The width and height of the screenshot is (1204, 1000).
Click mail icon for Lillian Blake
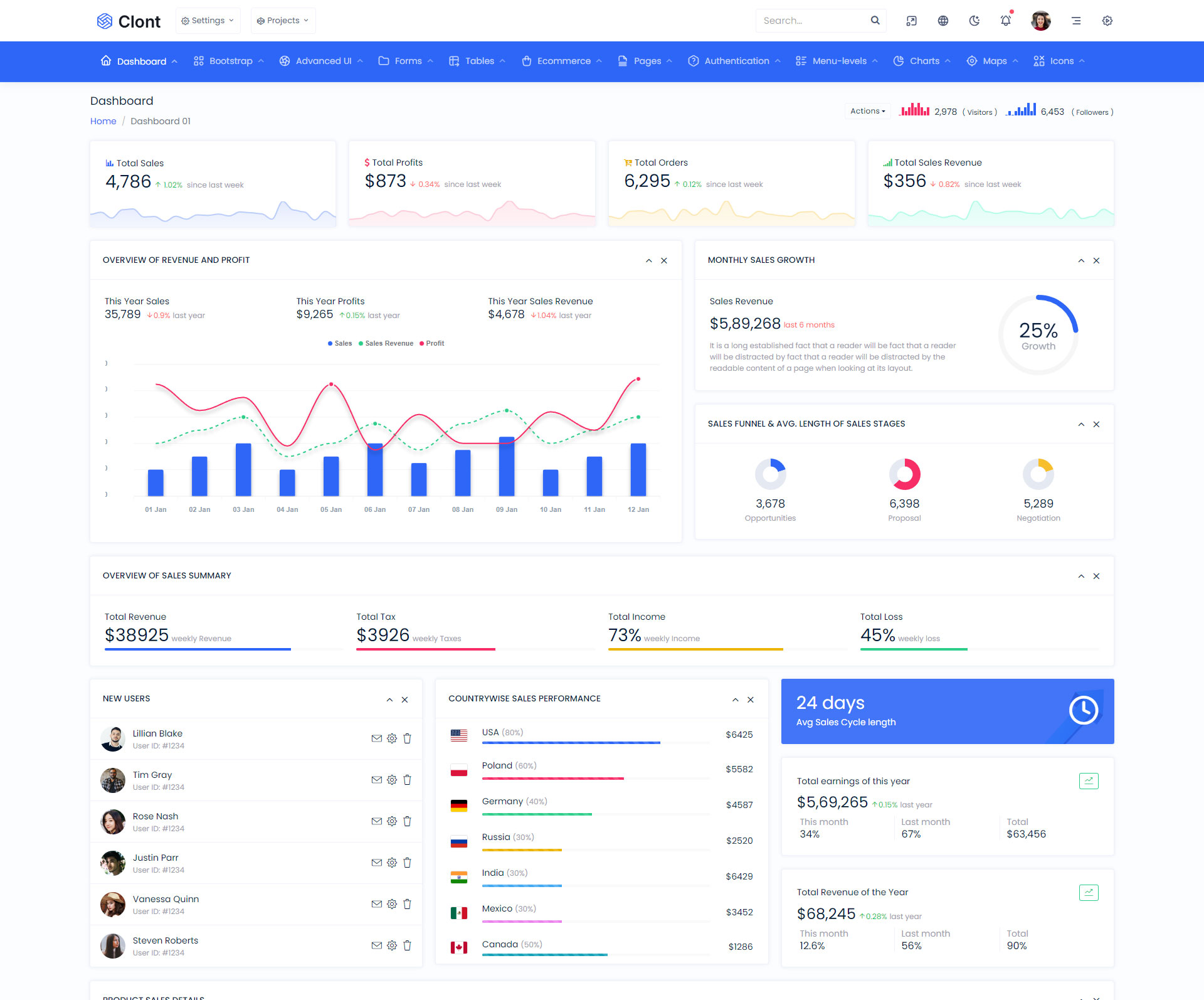376,738
